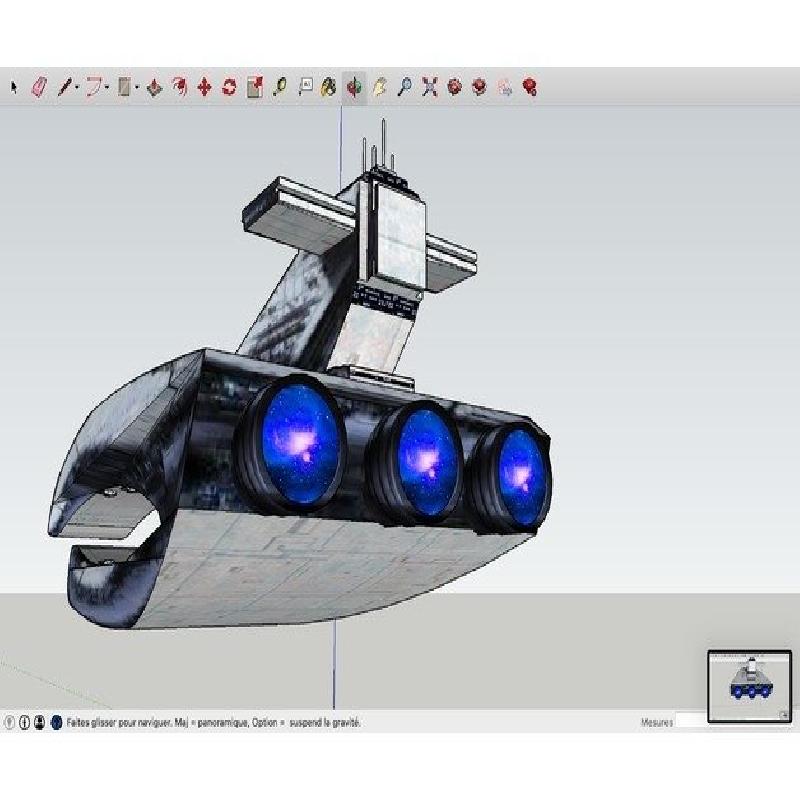Image resolution: width=800 pixels, height=800 pixels.
Task: Activate the Zoom magnifier tool
Action: 405,87
